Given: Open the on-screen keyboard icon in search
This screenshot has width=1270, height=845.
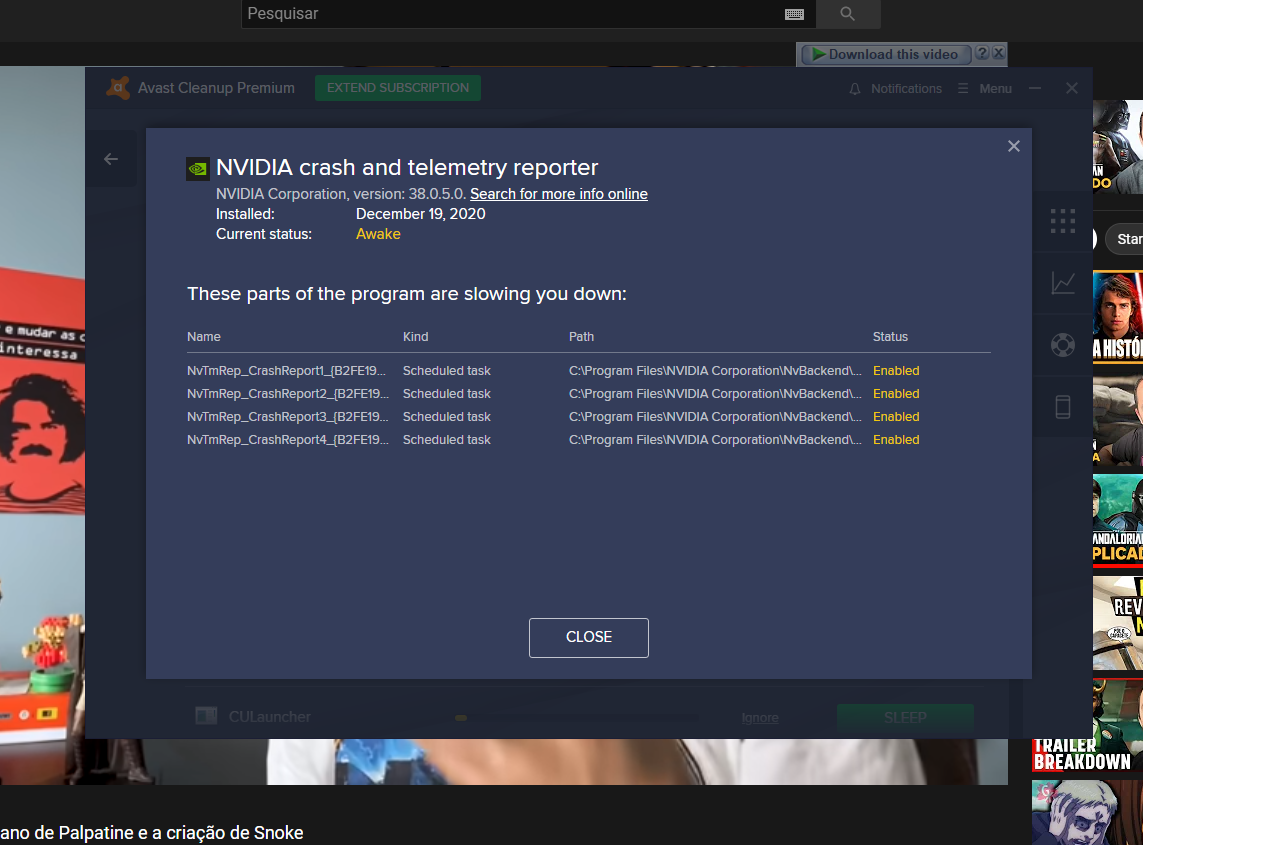Looking at the screenshot, I should 795,14.
